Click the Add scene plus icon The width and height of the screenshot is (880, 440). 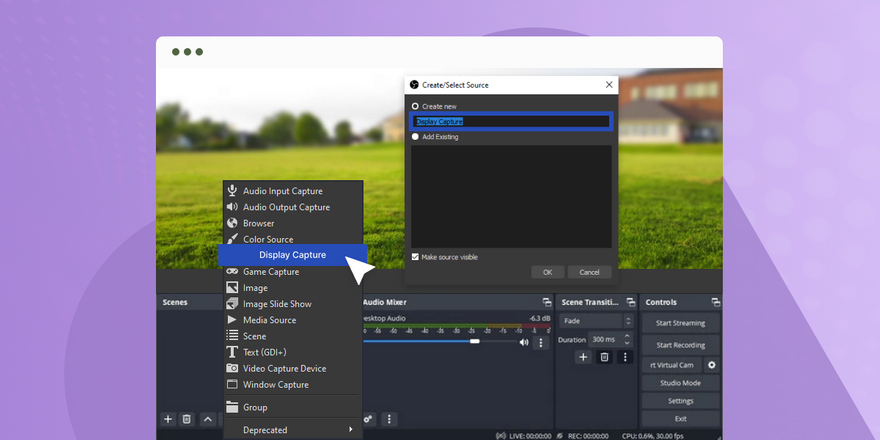[167, 419]
